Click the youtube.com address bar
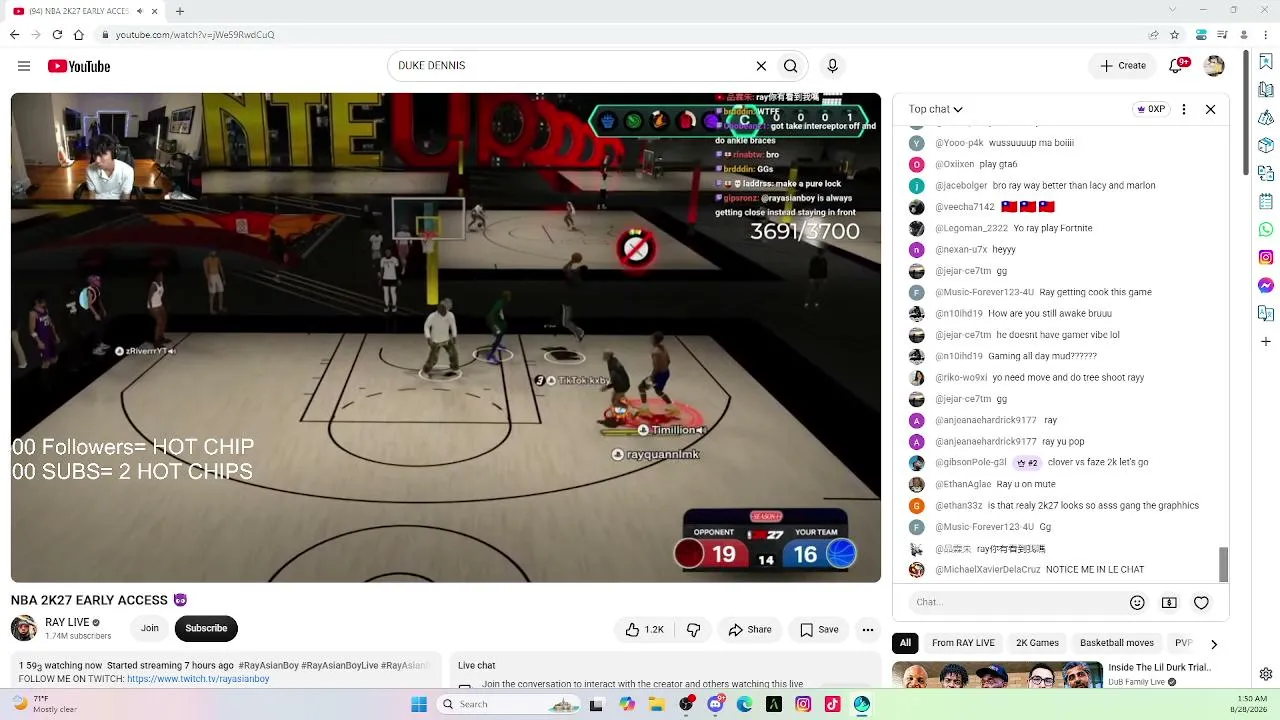Viewport: 1280px width, 720px height. click(x=620, y=35)
